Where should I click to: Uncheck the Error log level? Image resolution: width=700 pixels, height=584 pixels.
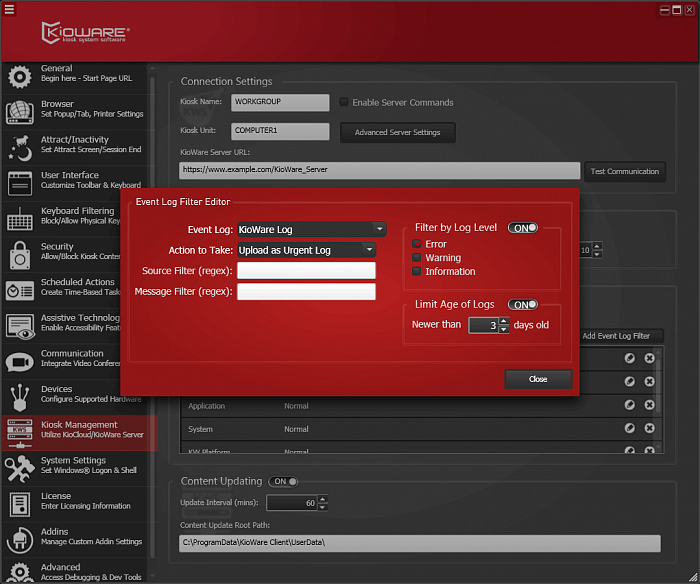(417, 244)
